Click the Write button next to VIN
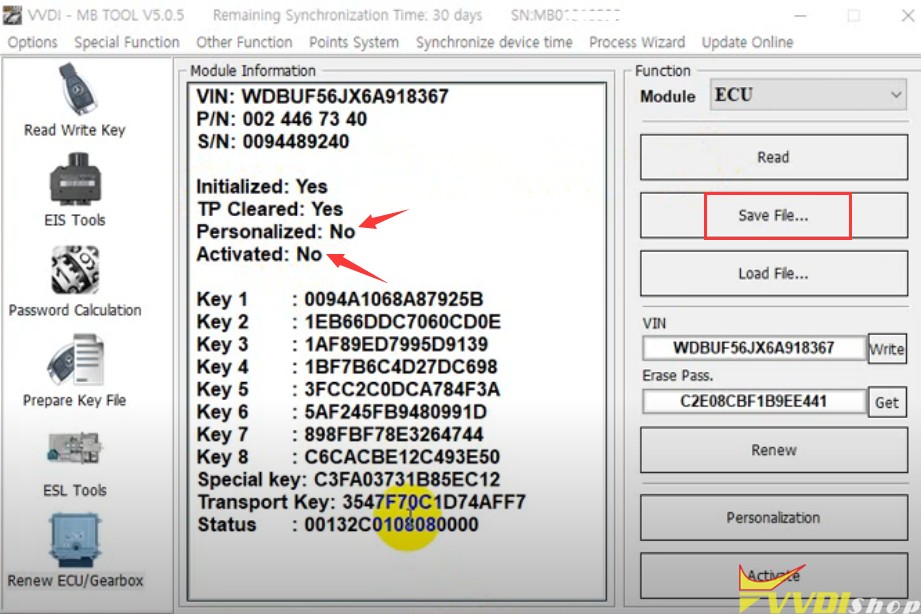The height and width of the screenshot is (614, 921). [887, 348]
